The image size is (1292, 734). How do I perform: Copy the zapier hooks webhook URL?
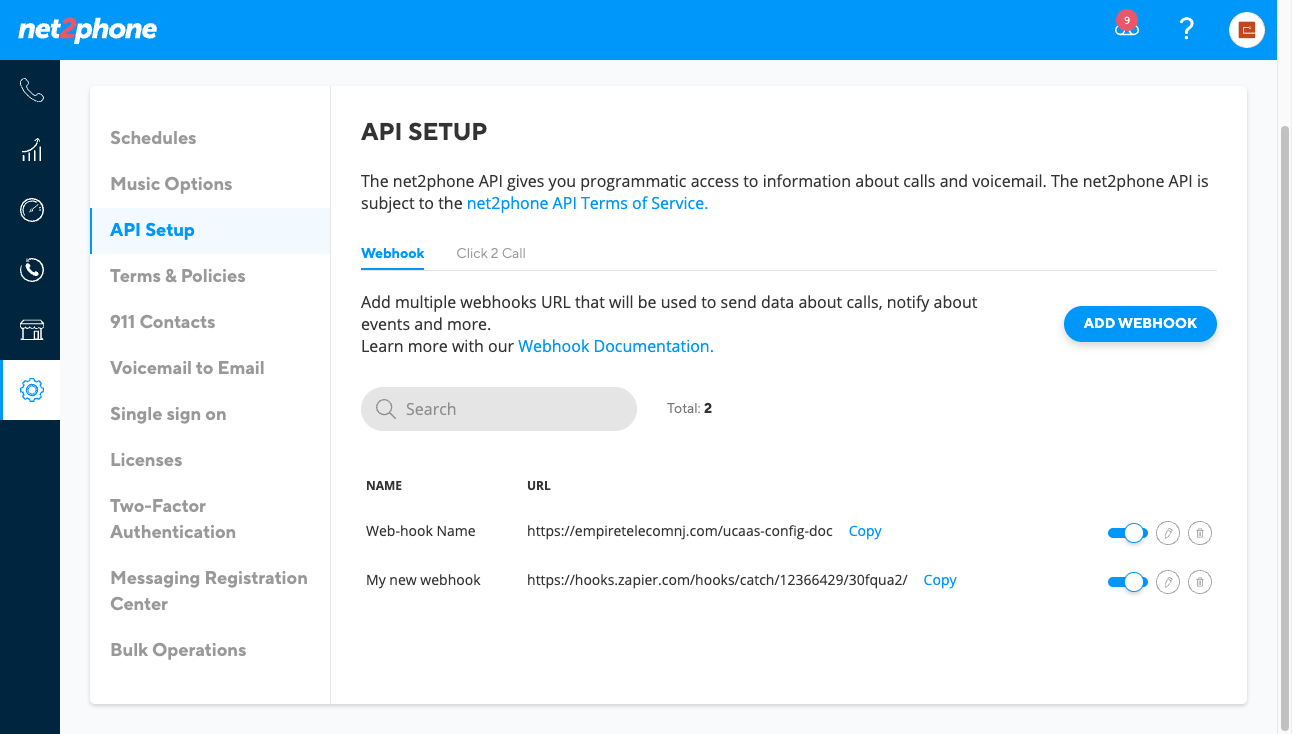coord(940,580)
